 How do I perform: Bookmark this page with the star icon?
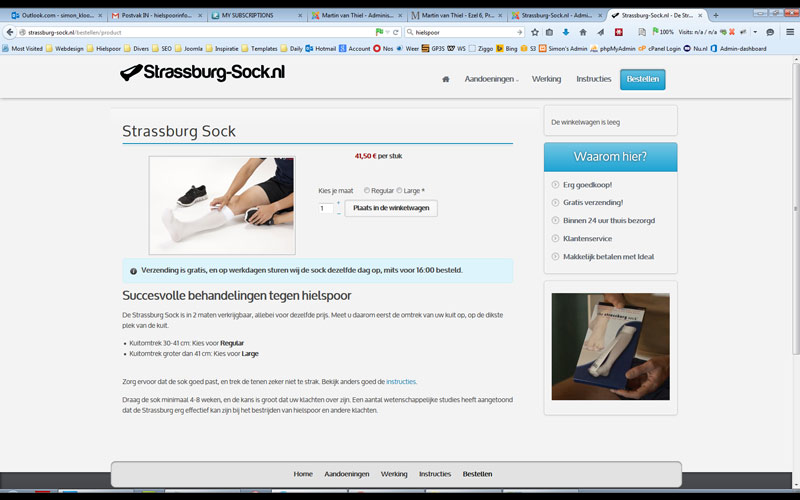click(x=535, y=32)
